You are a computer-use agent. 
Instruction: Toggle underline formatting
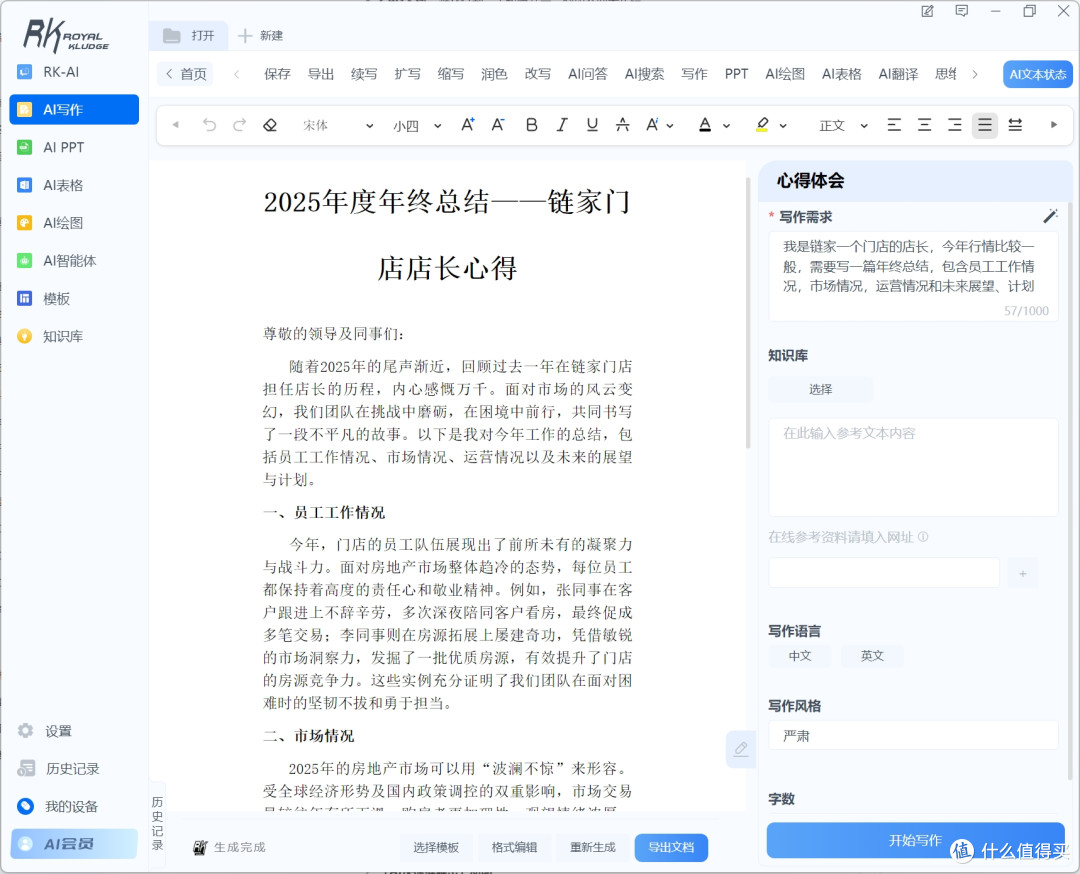(x=592, y=125)
